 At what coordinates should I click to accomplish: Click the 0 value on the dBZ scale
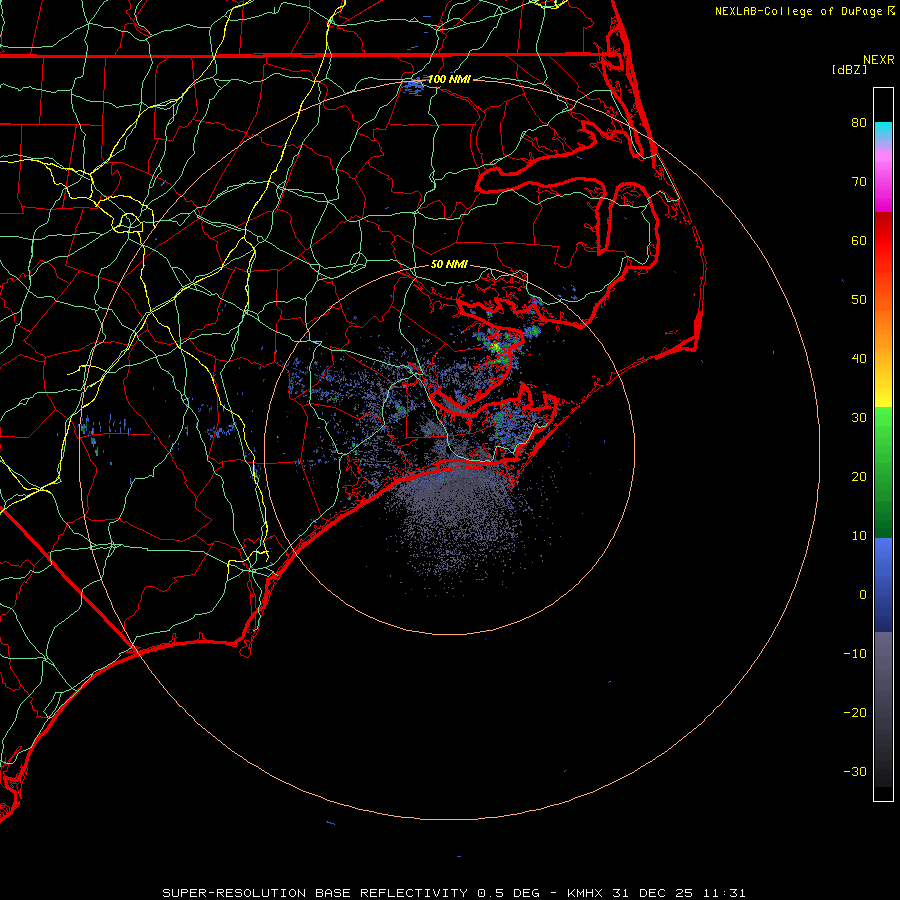click(x=863, y=595)
